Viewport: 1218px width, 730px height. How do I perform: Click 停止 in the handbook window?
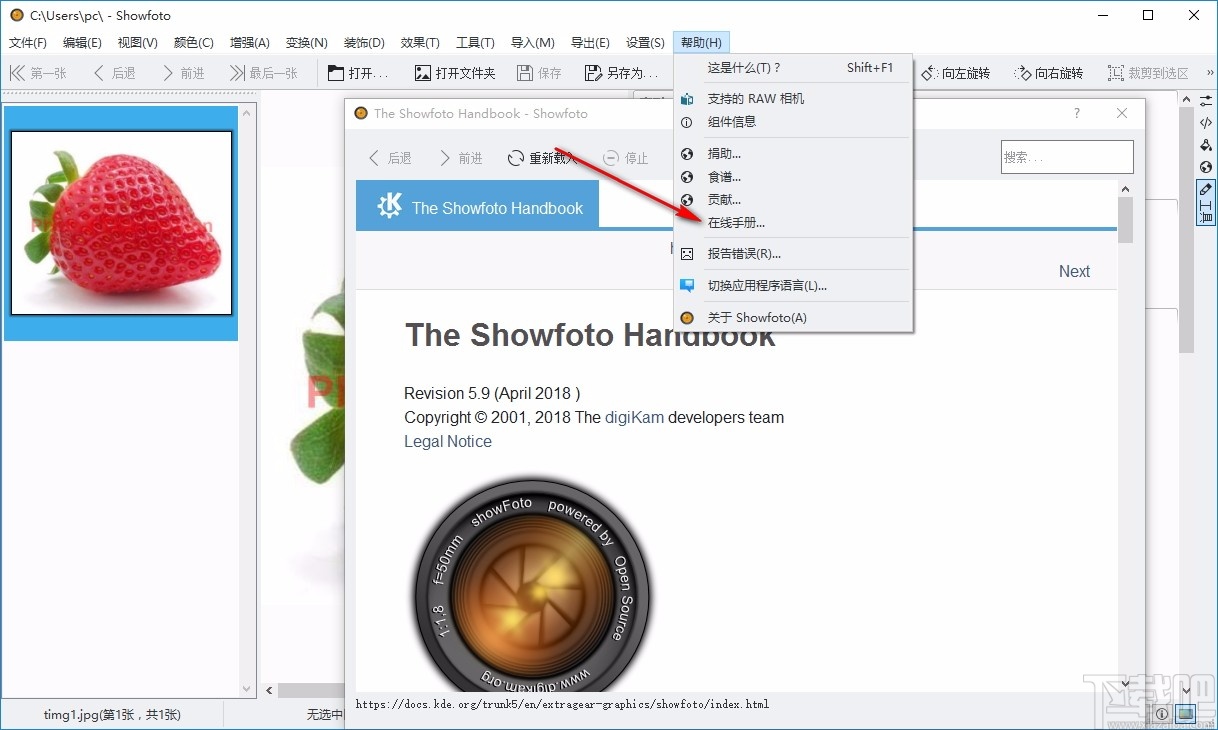pyautogui.click(x=625, y=158)
